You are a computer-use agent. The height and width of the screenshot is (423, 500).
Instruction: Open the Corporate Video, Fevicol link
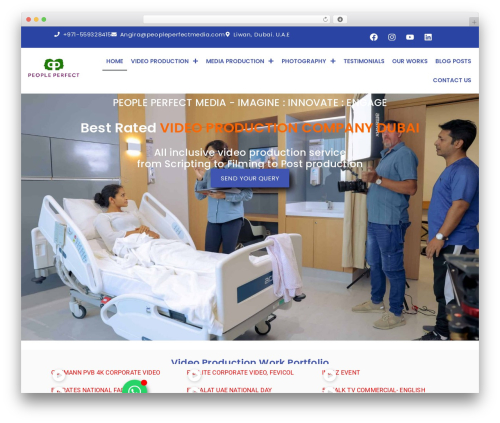(x=240, y=372)
